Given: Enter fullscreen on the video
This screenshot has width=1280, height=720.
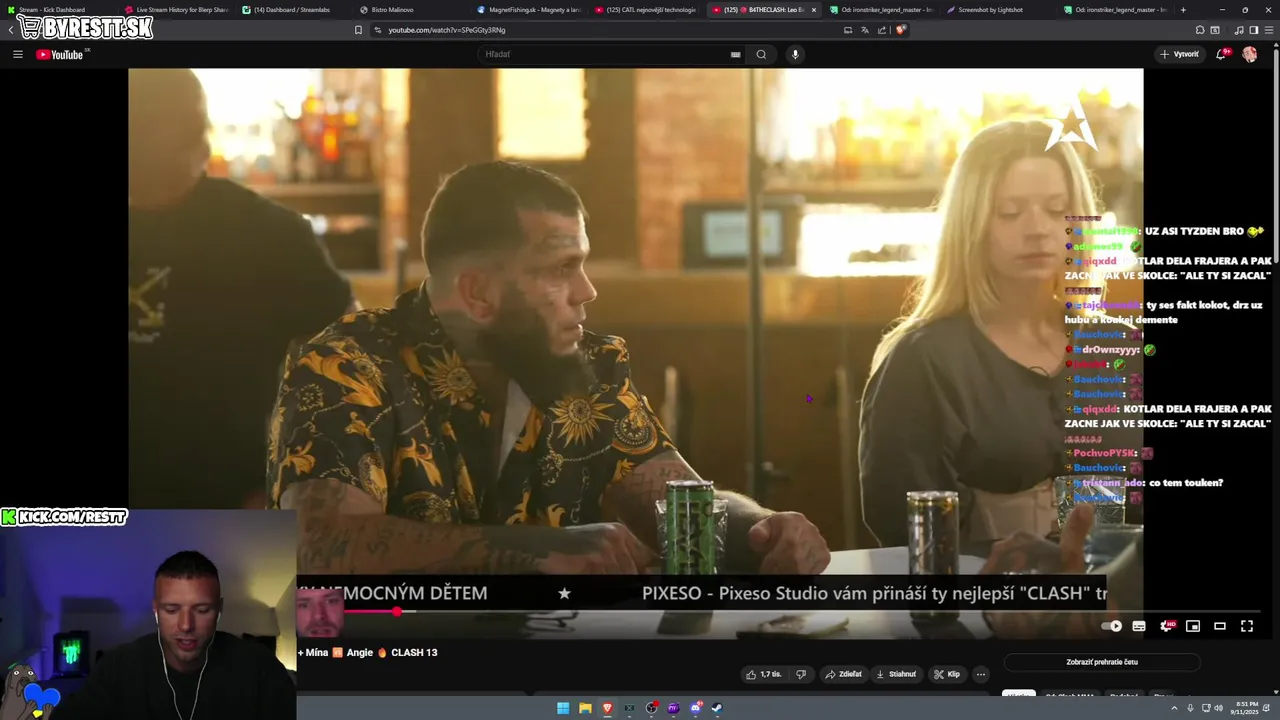Looking at the screenshot, I should coord(1247,626).
